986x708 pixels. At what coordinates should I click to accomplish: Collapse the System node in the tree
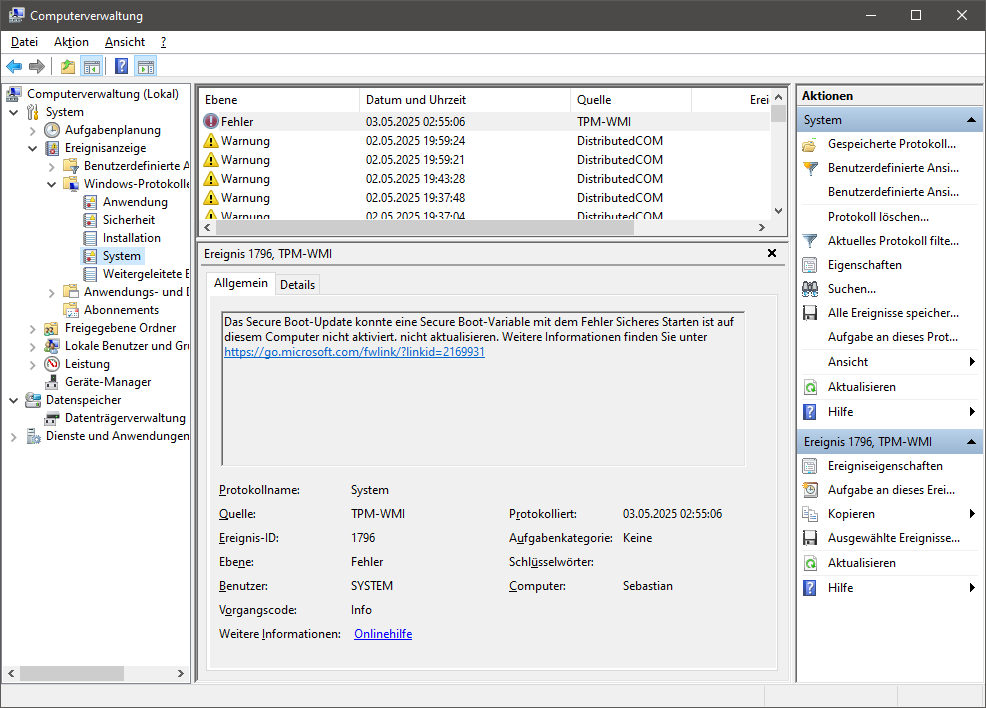(14, 113)
